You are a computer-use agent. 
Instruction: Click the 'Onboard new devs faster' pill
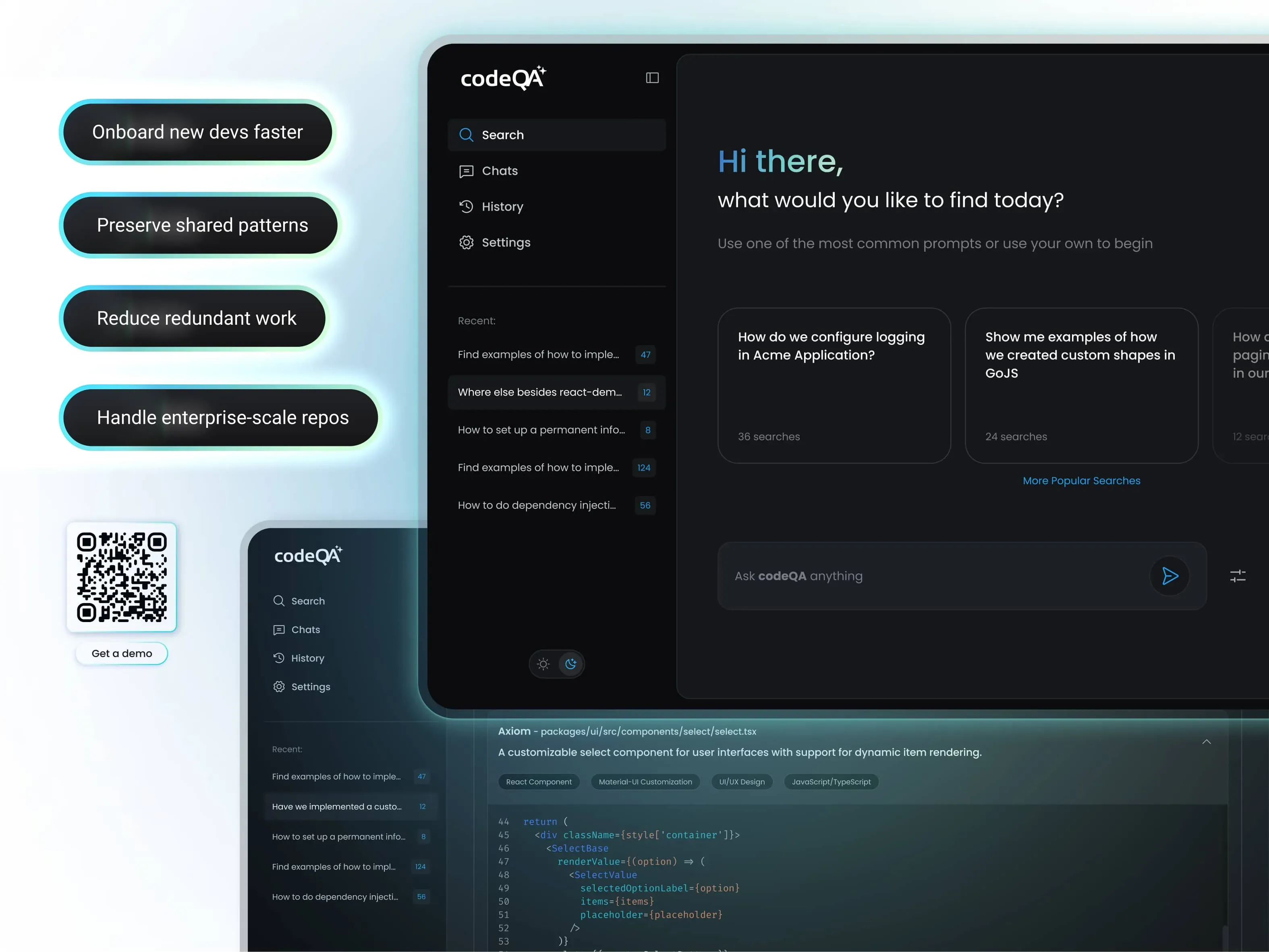coord(197,132)
